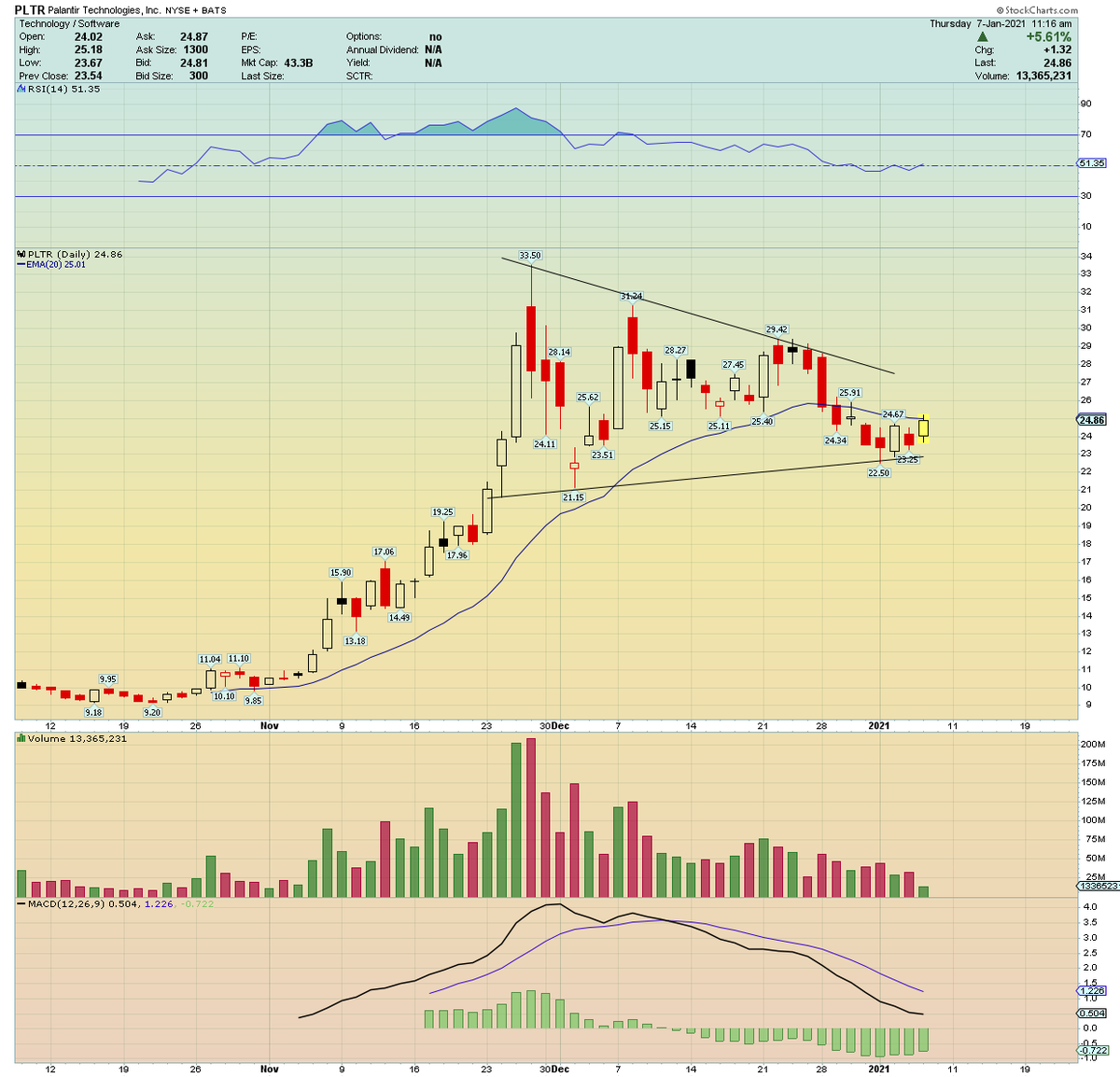This screenshot has width=1120, height=1077.
Task: Click the Chg value +1.32
Action: (x=1057, y=50)
